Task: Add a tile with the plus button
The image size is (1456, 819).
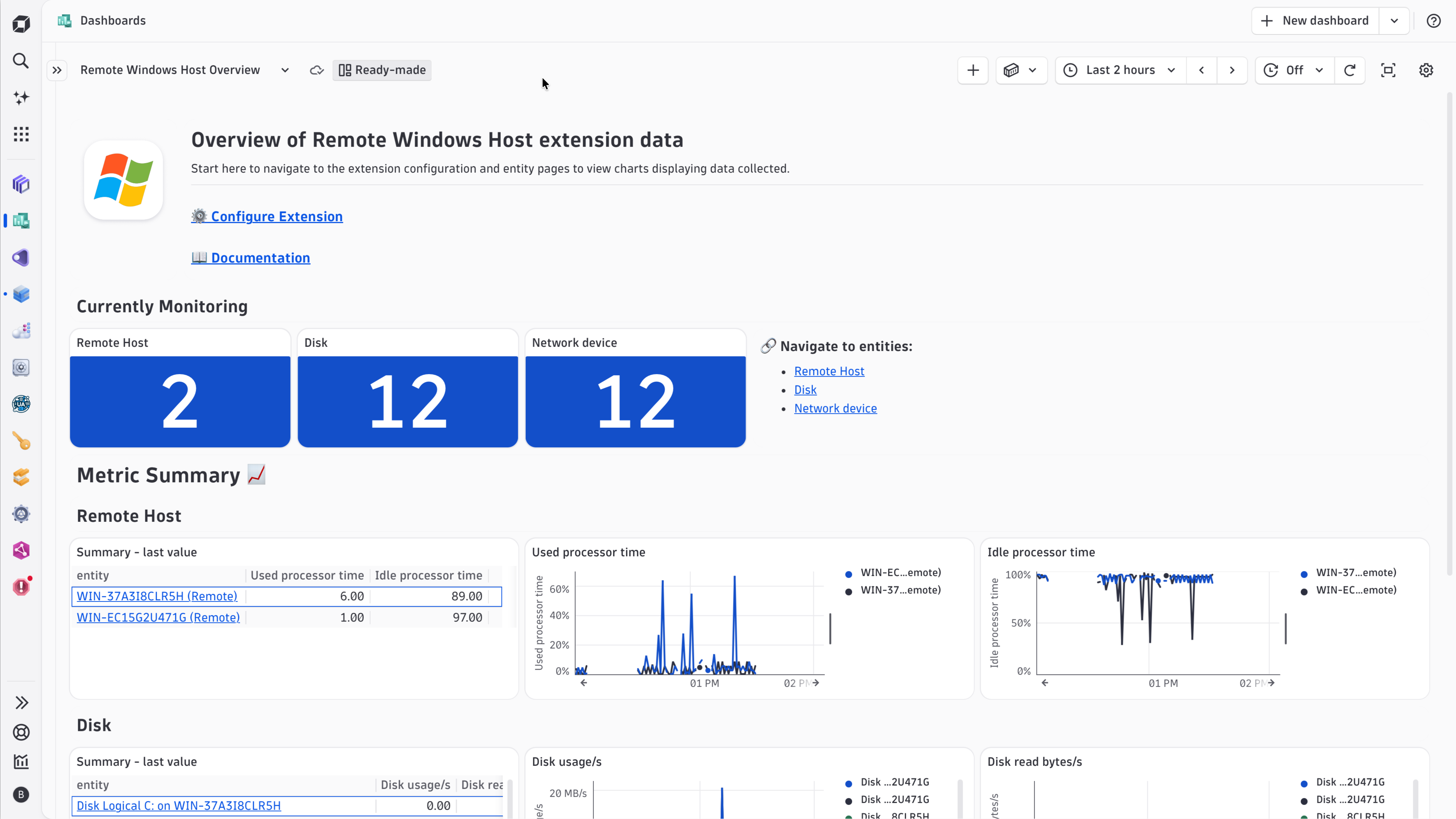Action: (x=973, y=70)
